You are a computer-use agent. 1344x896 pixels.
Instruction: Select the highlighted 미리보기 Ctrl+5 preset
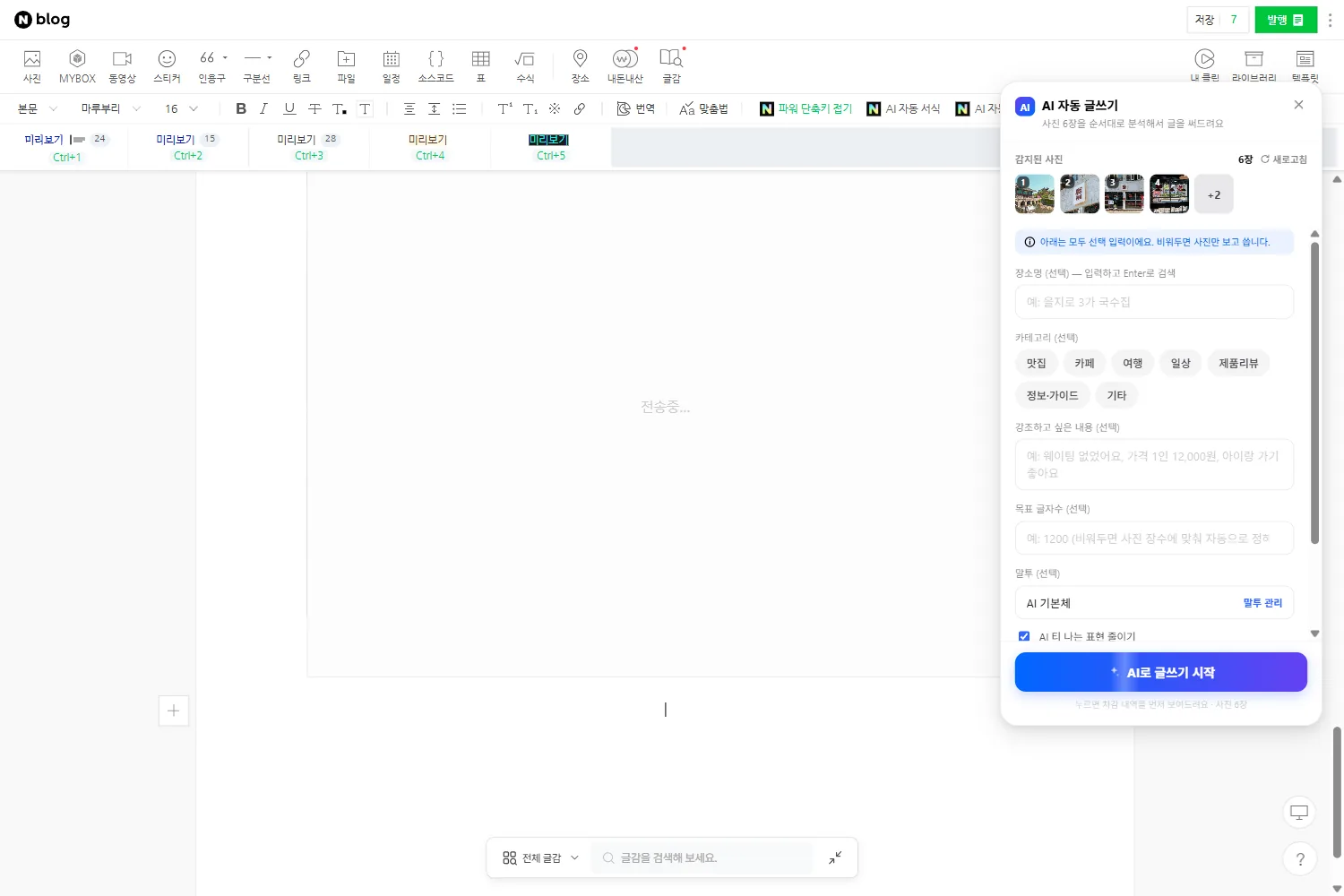550,148
